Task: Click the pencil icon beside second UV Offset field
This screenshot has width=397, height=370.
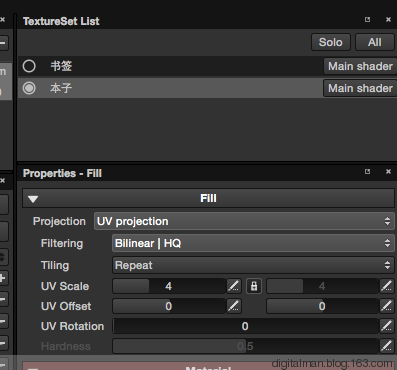Action: coord(387,306)
